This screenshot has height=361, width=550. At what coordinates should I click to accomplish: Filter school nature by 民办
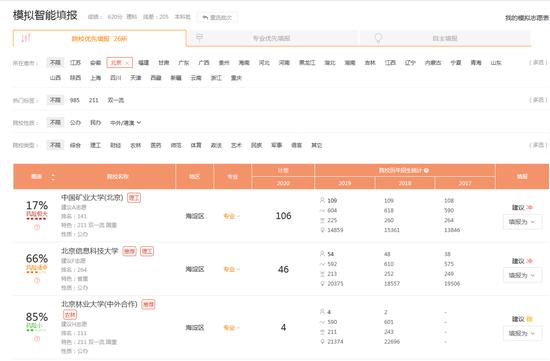tap(95, 122)
